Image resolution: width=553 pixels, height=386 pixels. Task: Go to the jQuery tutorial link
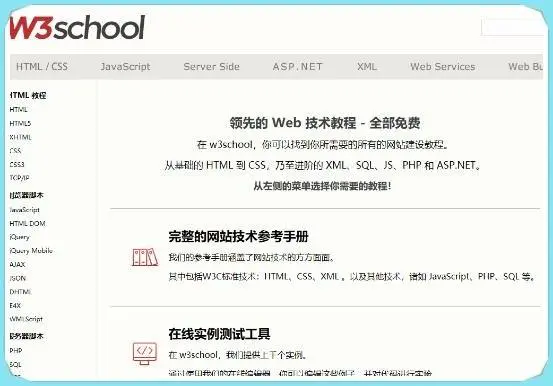(19, 237)
